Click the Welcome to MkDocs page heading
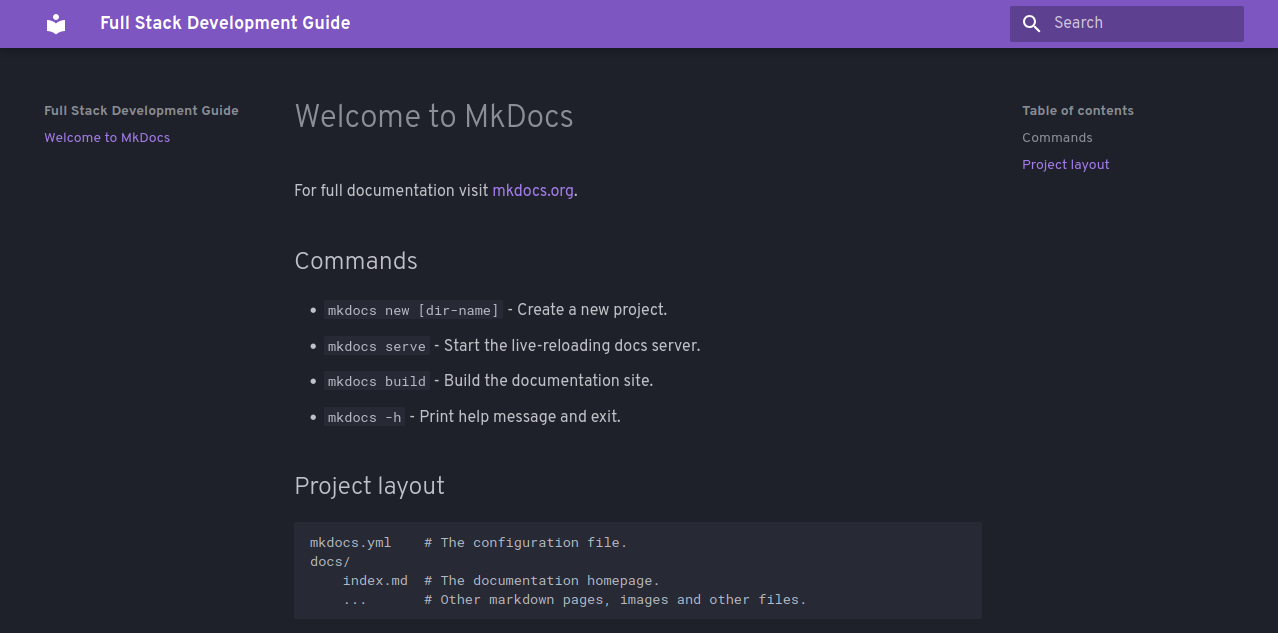This screenshot has height=633, width=1278. 434,116
